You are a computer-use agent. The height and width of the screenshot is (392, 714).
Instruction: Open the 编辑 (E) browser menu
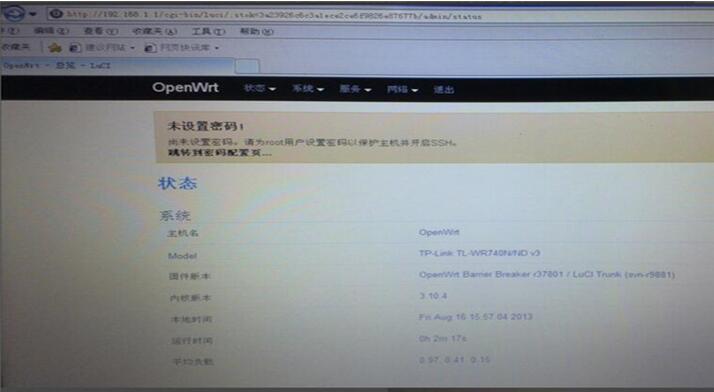[51, 31]
